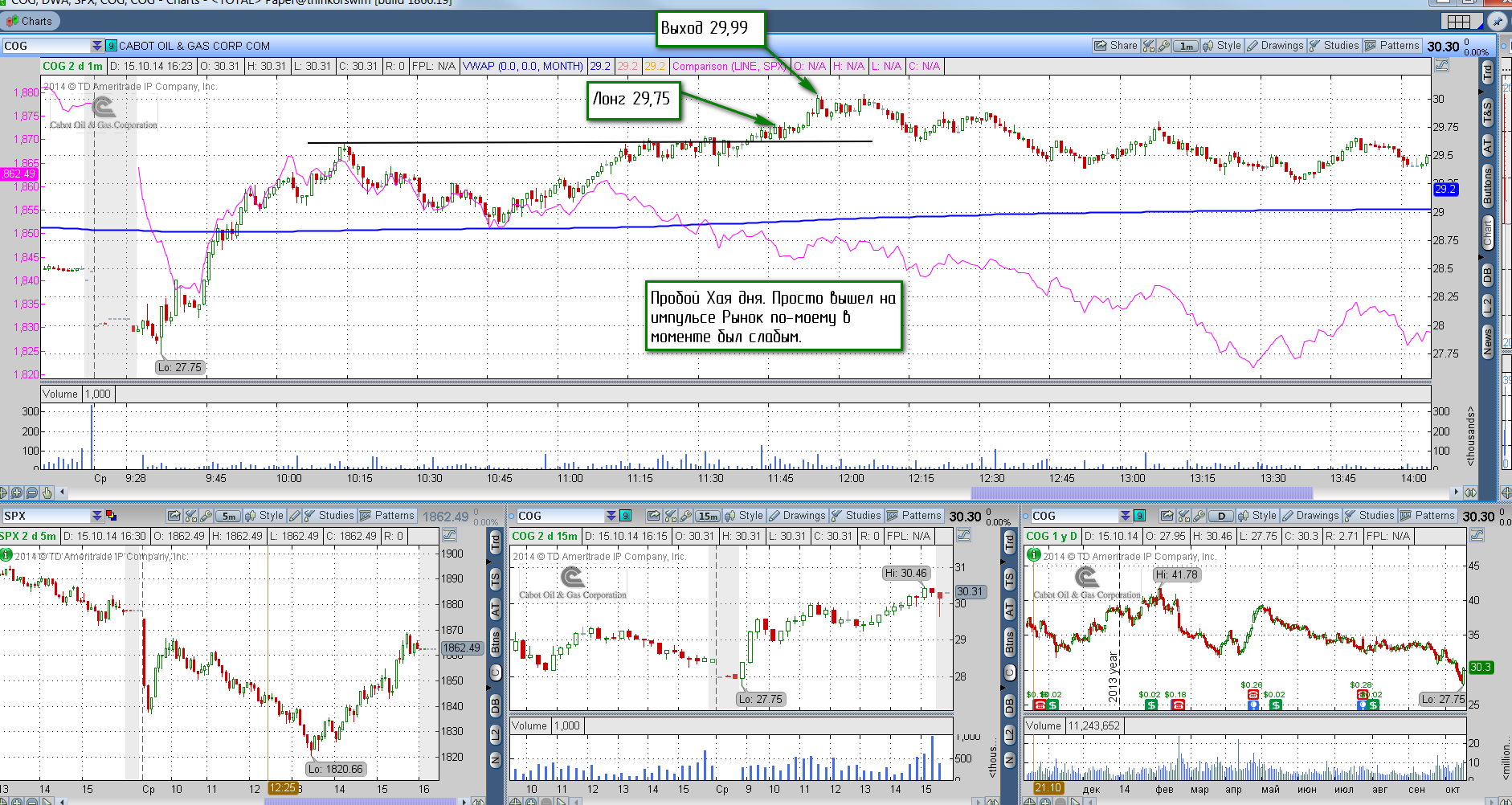This screenshot has height=805, width=1512.
Task: Expand the COG 15m chart symbol dropdown arrow
Action: pos(611,516)
